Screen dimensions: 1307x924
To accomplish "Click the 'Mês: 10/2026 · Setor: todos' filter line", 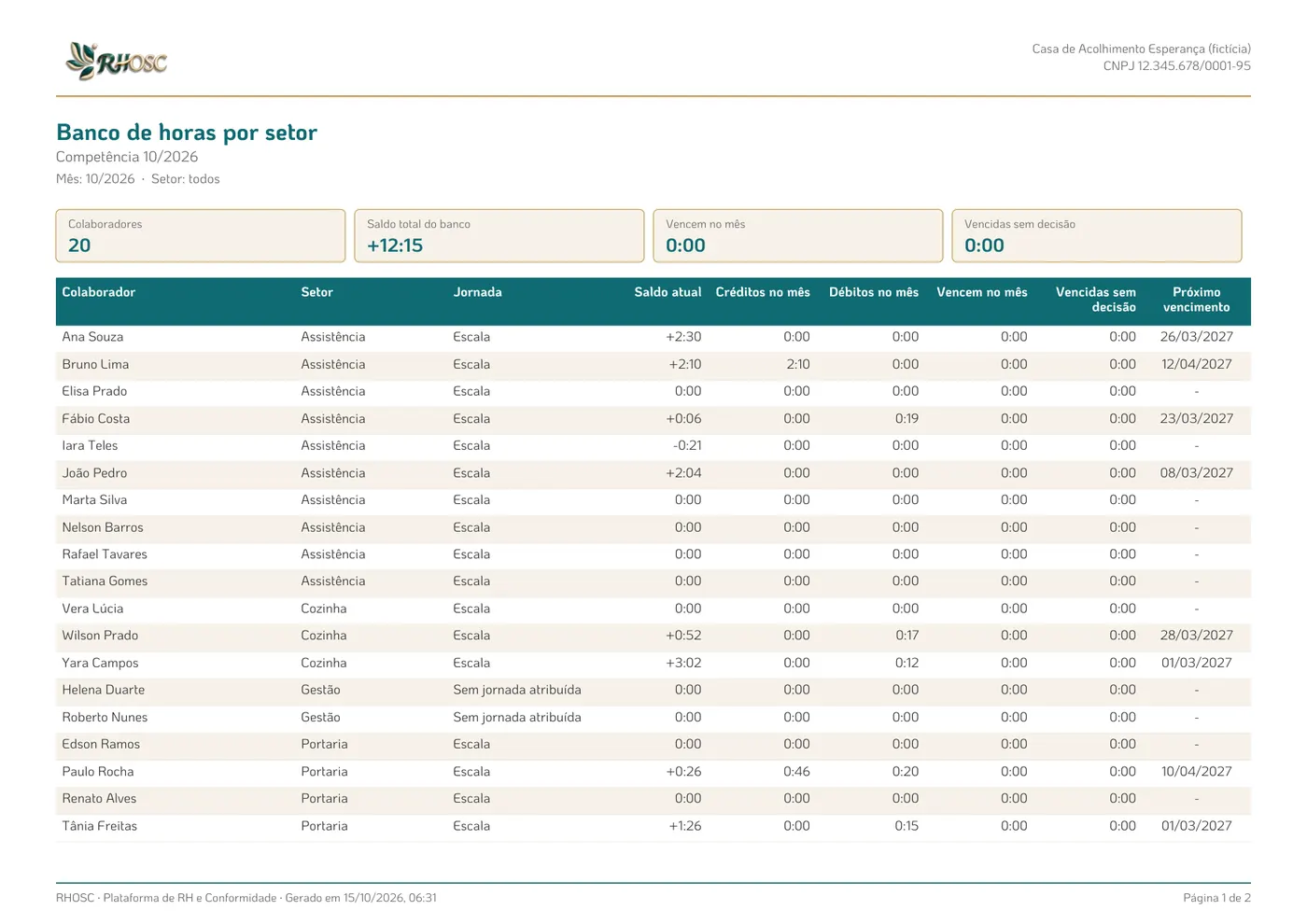I will (138, 179).
